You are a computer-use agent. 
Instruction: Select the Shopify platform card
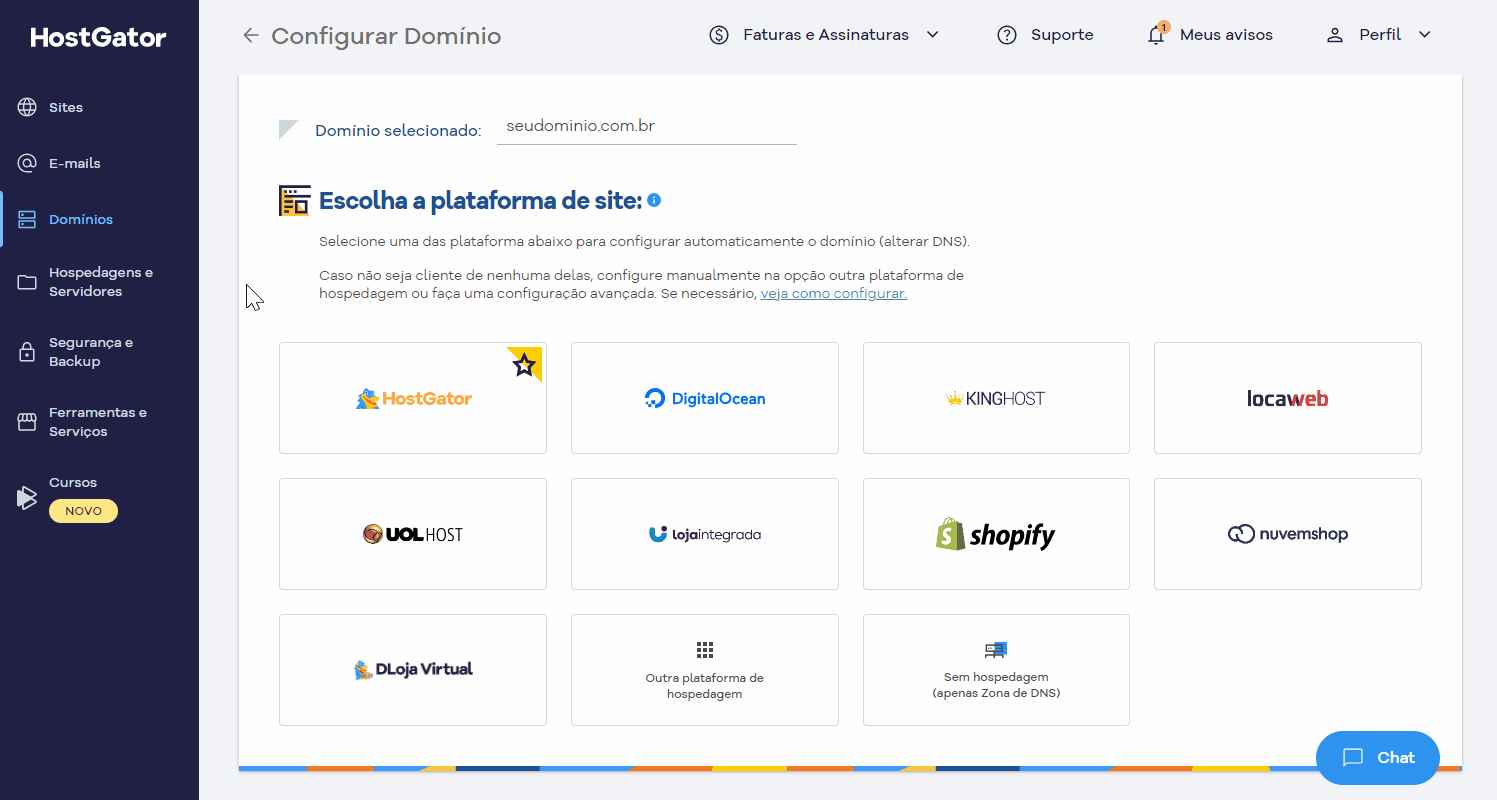(996, 534)
